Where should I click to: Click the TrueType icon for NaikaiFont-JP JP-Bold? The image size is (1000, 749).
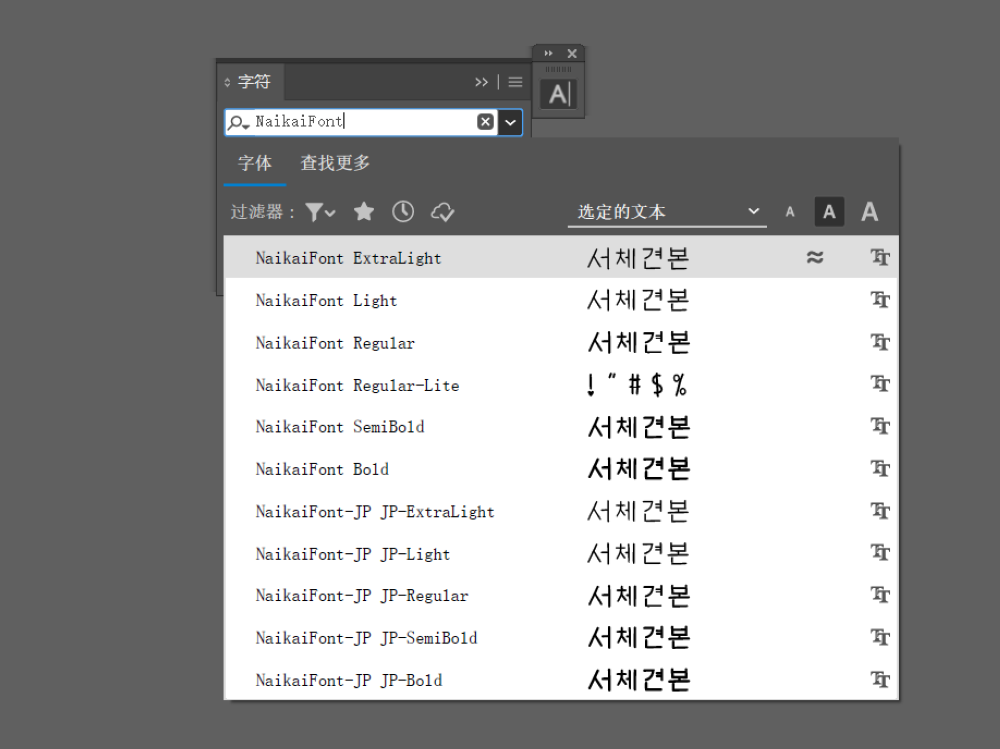[880, 679]
